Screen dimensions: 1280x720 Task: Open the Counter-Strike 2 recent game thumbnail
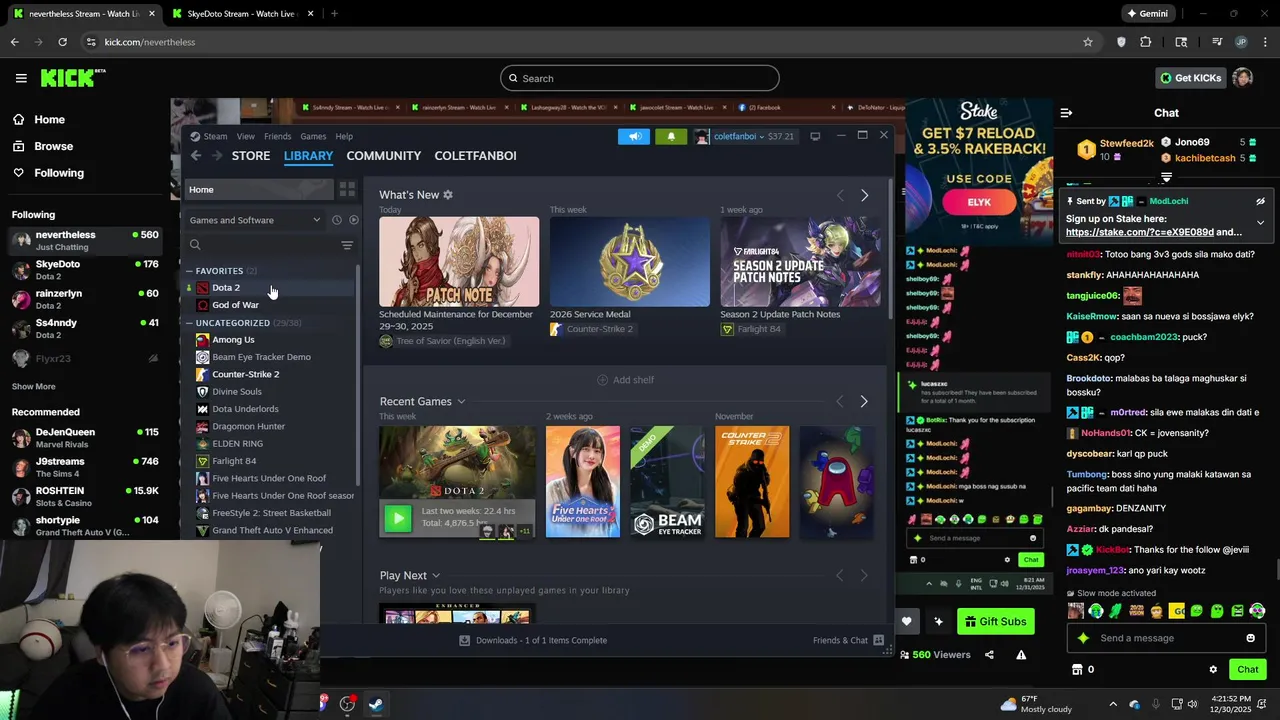[752, 482]
